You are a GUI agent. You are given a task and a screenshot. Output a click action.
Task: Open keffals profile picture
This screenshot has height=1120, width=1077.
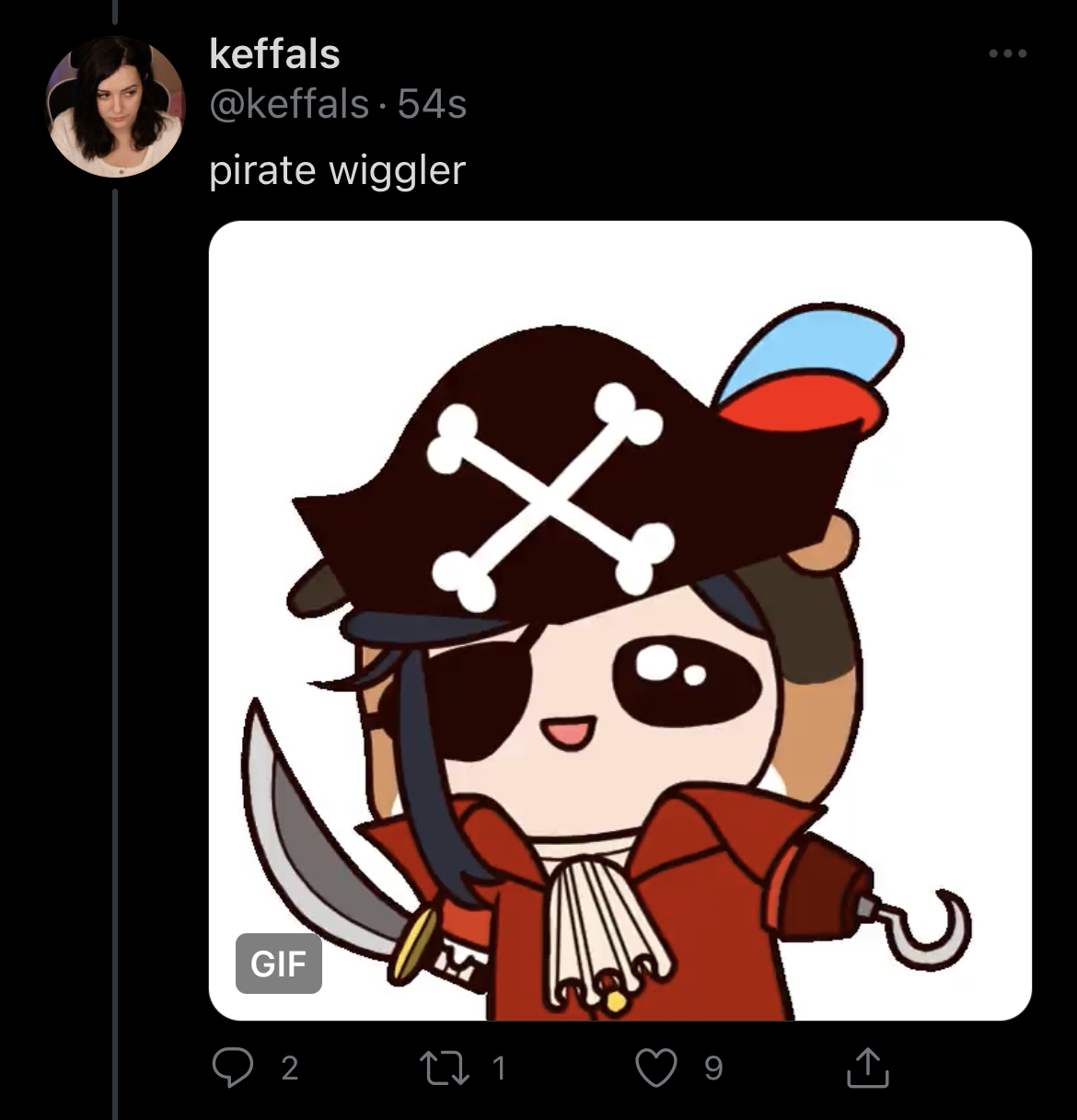[x=115, y=108]
